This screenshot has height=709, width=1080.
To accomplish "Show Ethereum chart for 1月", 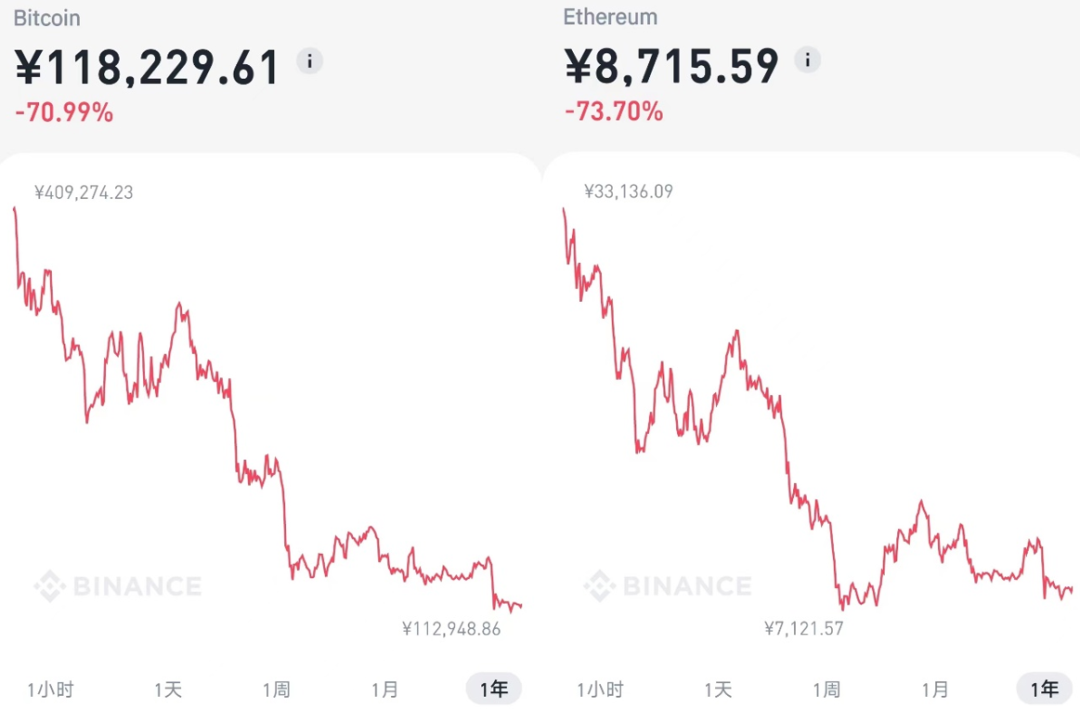I will pos(935,689).
